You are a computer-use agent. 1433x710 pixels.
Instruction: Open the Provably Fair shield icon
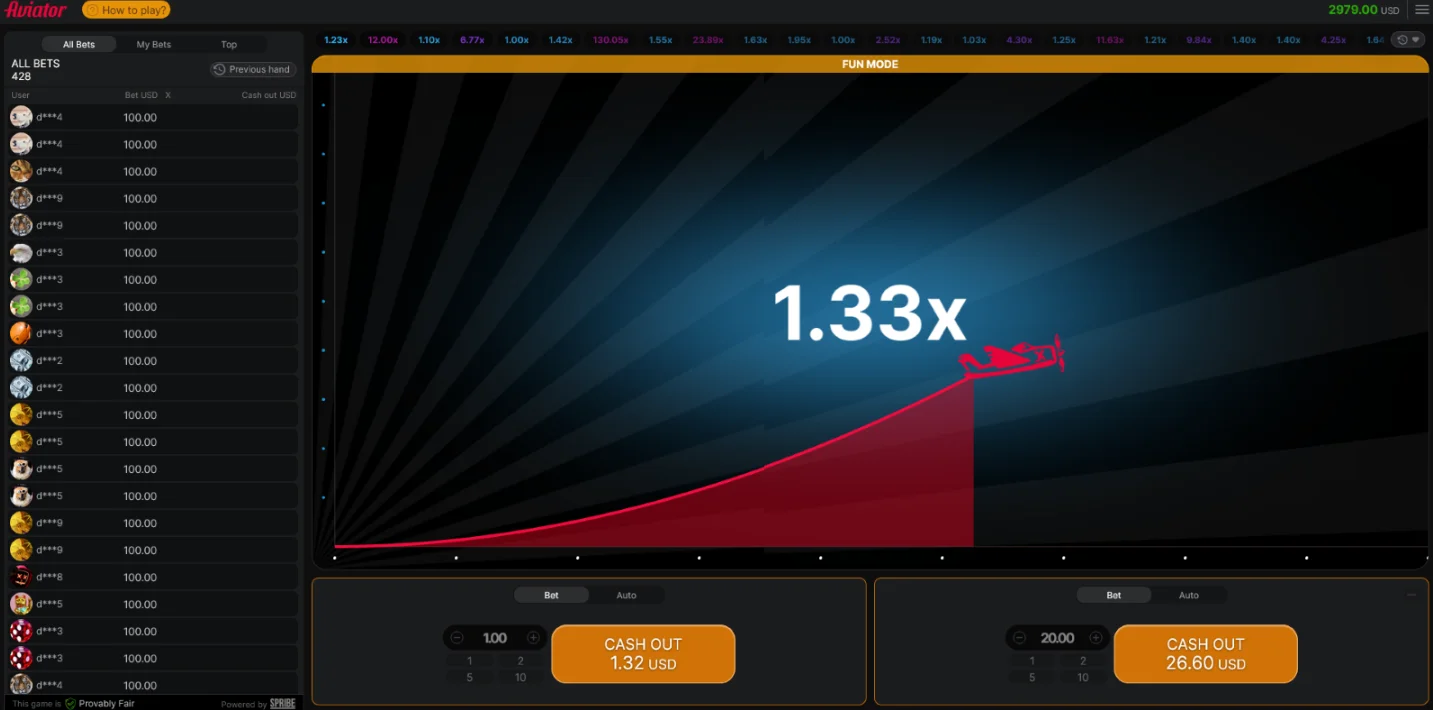pyautogui.click(x=70, y=704)
